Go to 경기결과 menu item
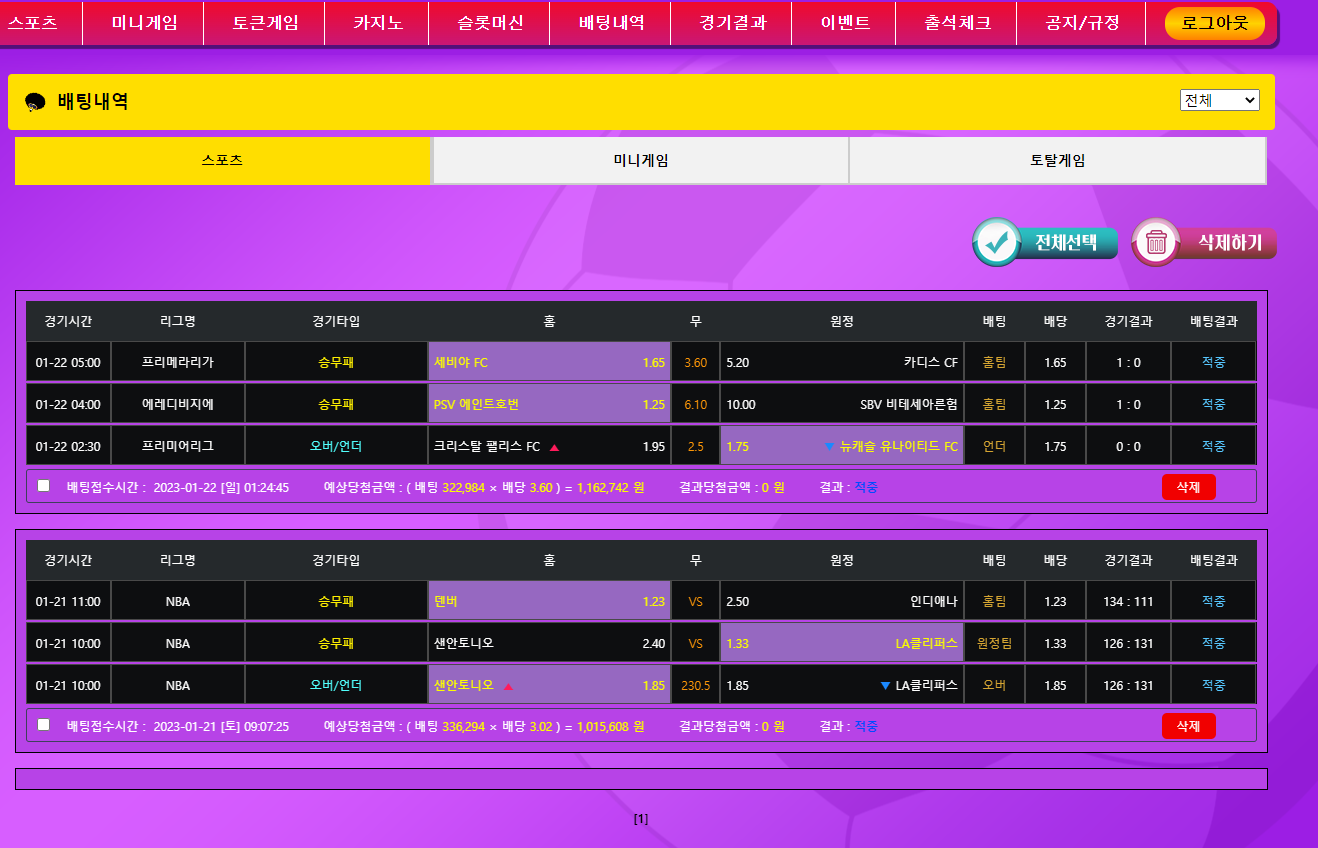The width and height of the screenshot is (1318, 848). pyautogui.click(x=732, y=23)
